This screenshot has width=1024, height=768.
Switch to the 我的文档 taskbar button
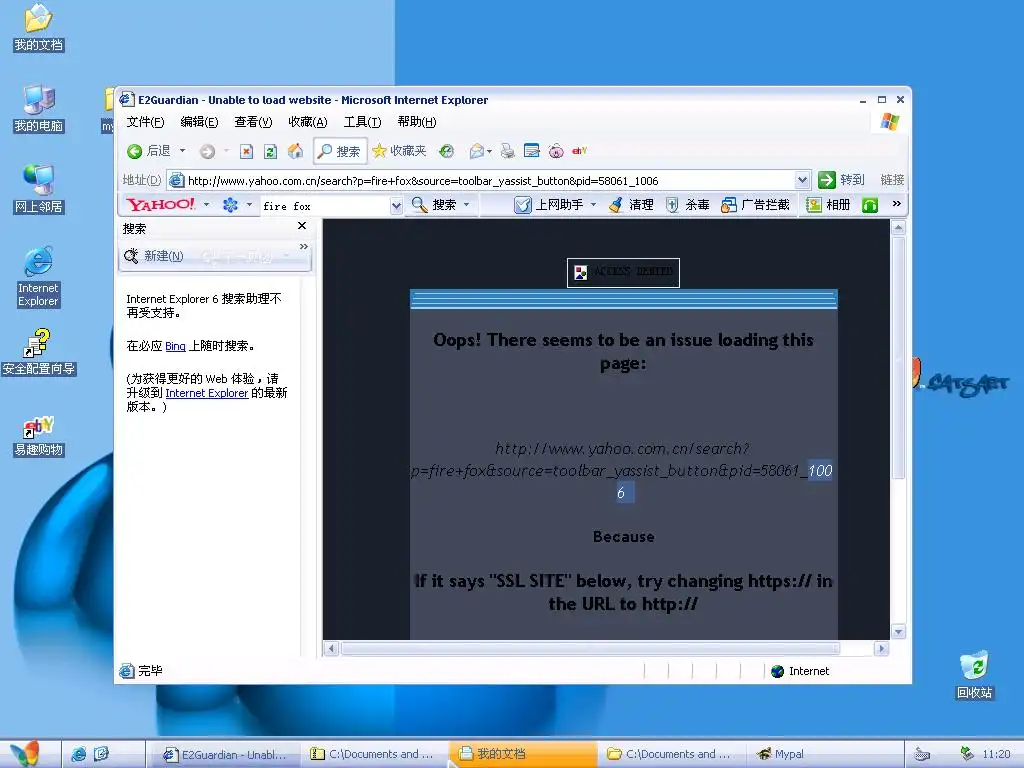523,754
